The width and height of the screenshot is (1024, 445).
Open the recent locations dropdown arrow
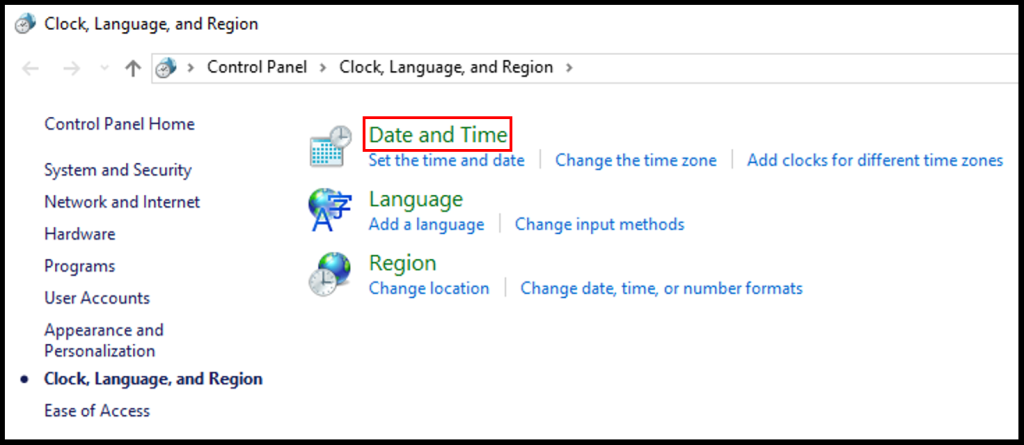click(x=103, y=68)
